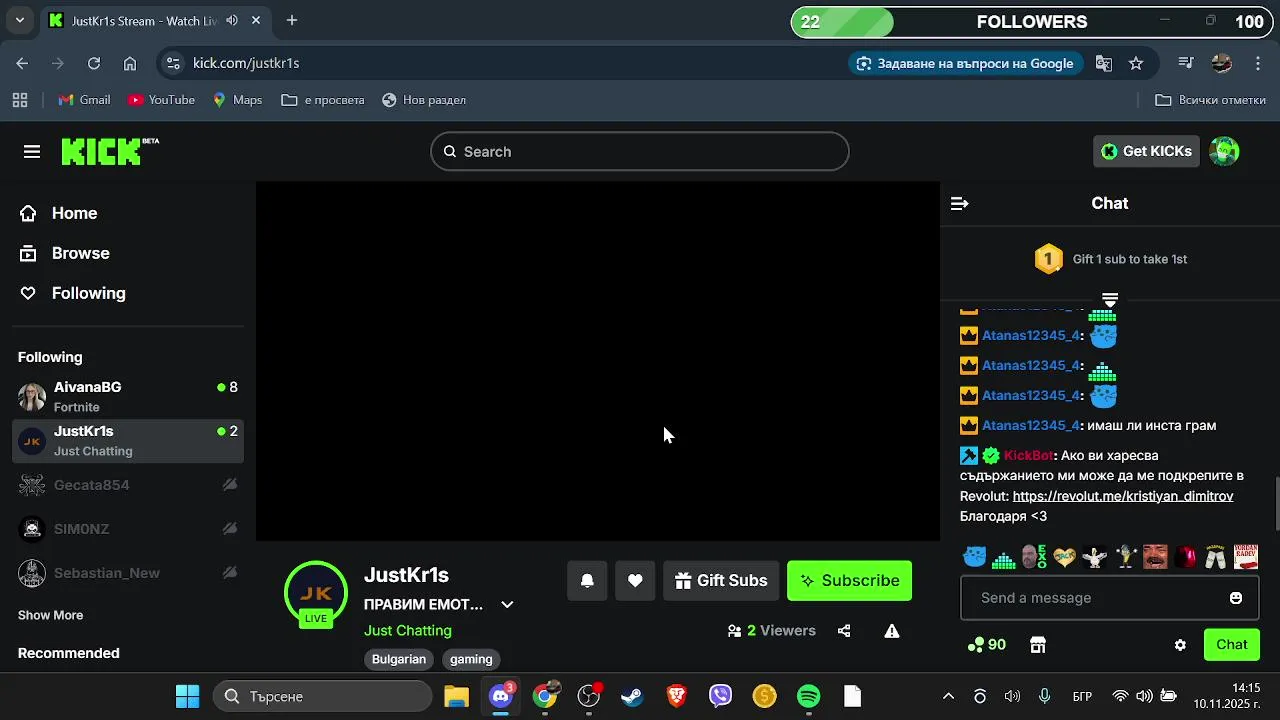This screenshot has width=1280, height=720.
Task: Click Get KICKs button
Action: [x=1146, y=151]
